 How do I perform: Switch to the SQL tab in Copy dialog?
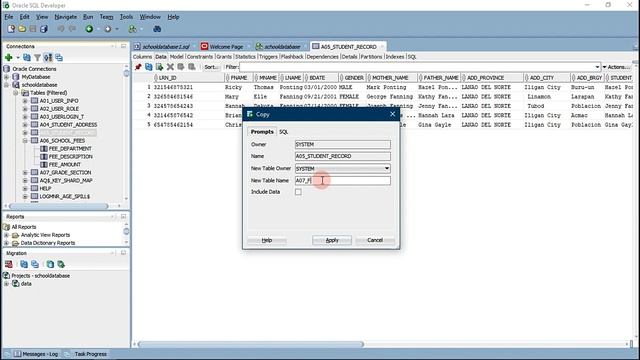[284, 132]
